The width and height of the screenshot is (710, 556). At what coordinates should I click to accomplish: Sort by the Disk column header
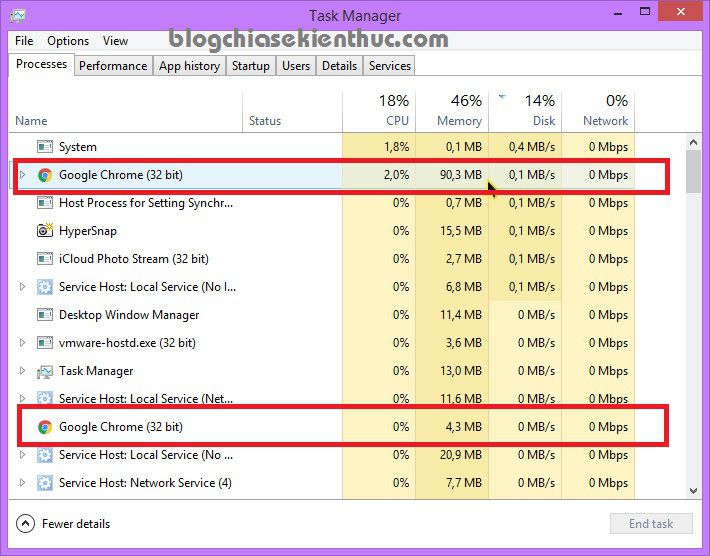[525, 110]
